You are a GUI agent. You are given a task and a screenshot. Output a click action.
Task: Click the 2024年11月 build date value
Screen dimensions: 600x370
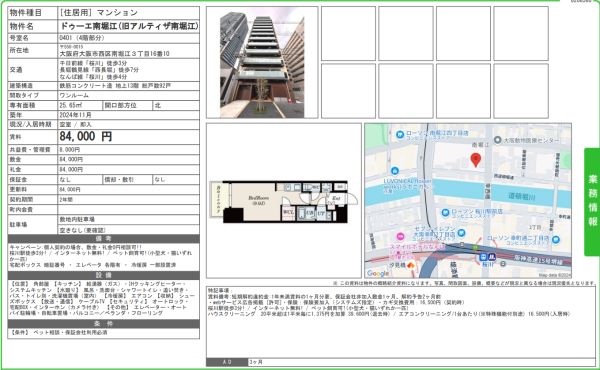[75, 115]
